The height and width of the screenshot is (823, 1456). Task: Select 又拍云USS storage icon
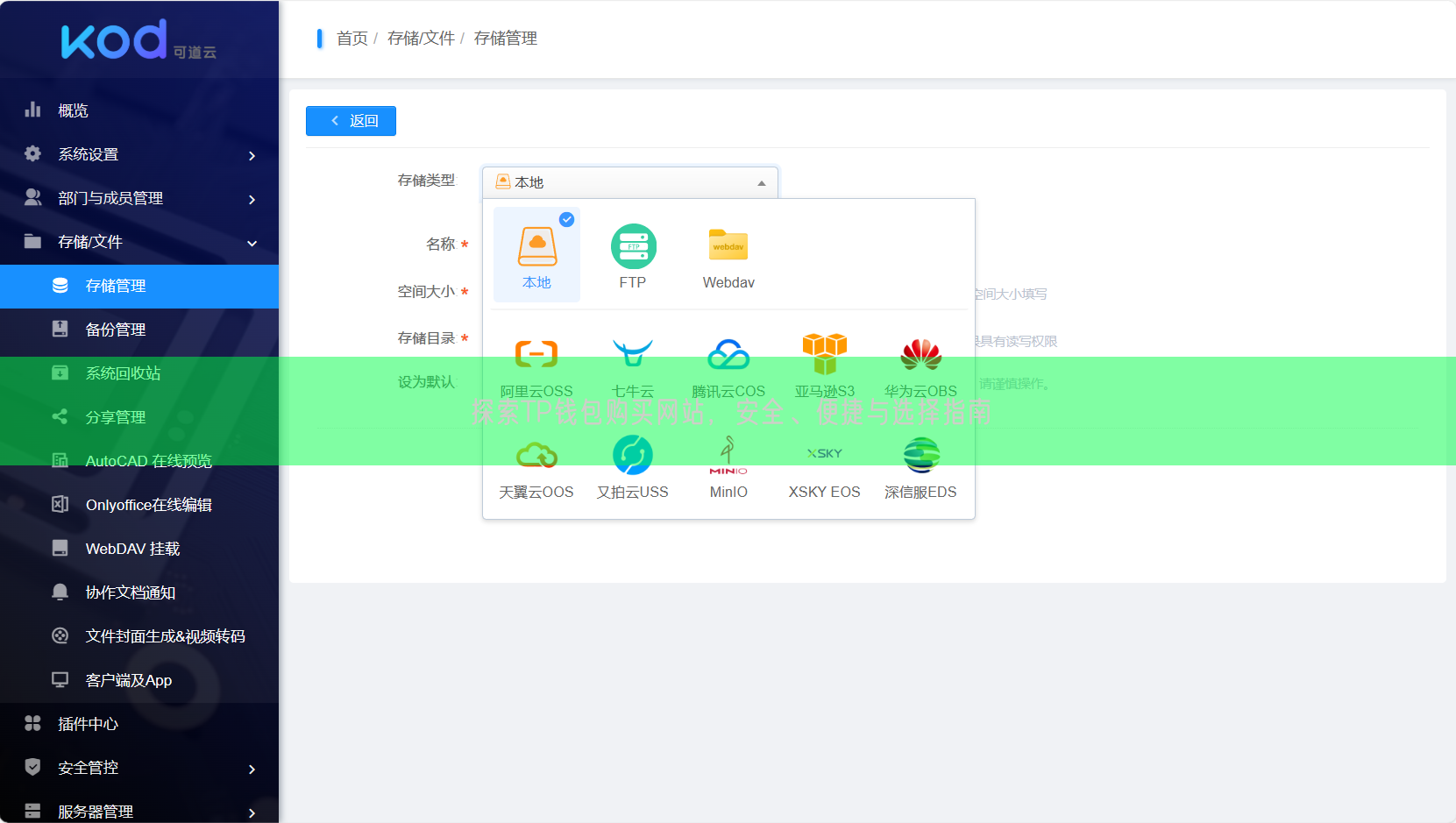tap(633, 455)
